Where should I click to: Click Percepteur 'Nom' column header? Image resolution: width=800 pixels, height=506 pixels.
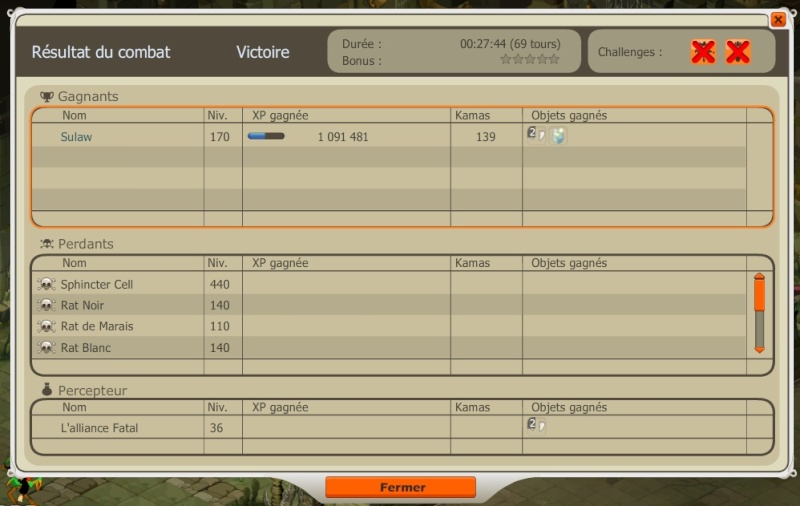pyautogui.click(x=74, y=407)
